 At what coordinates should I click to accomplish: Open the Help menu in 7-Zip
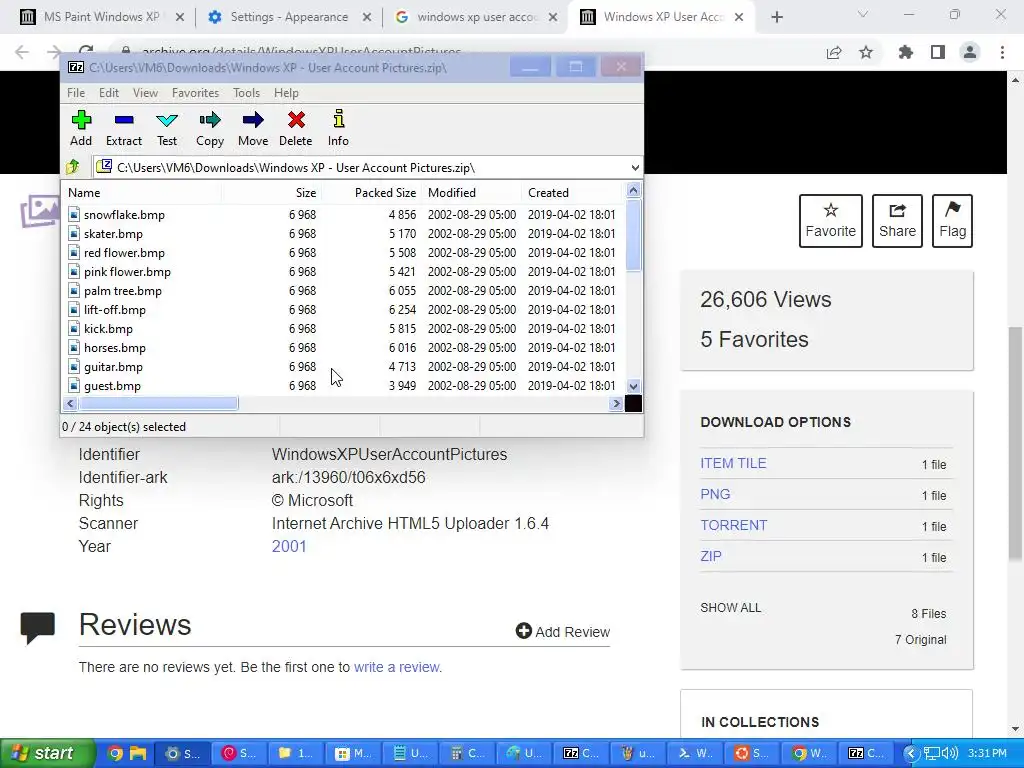click(x=286, y=93)
